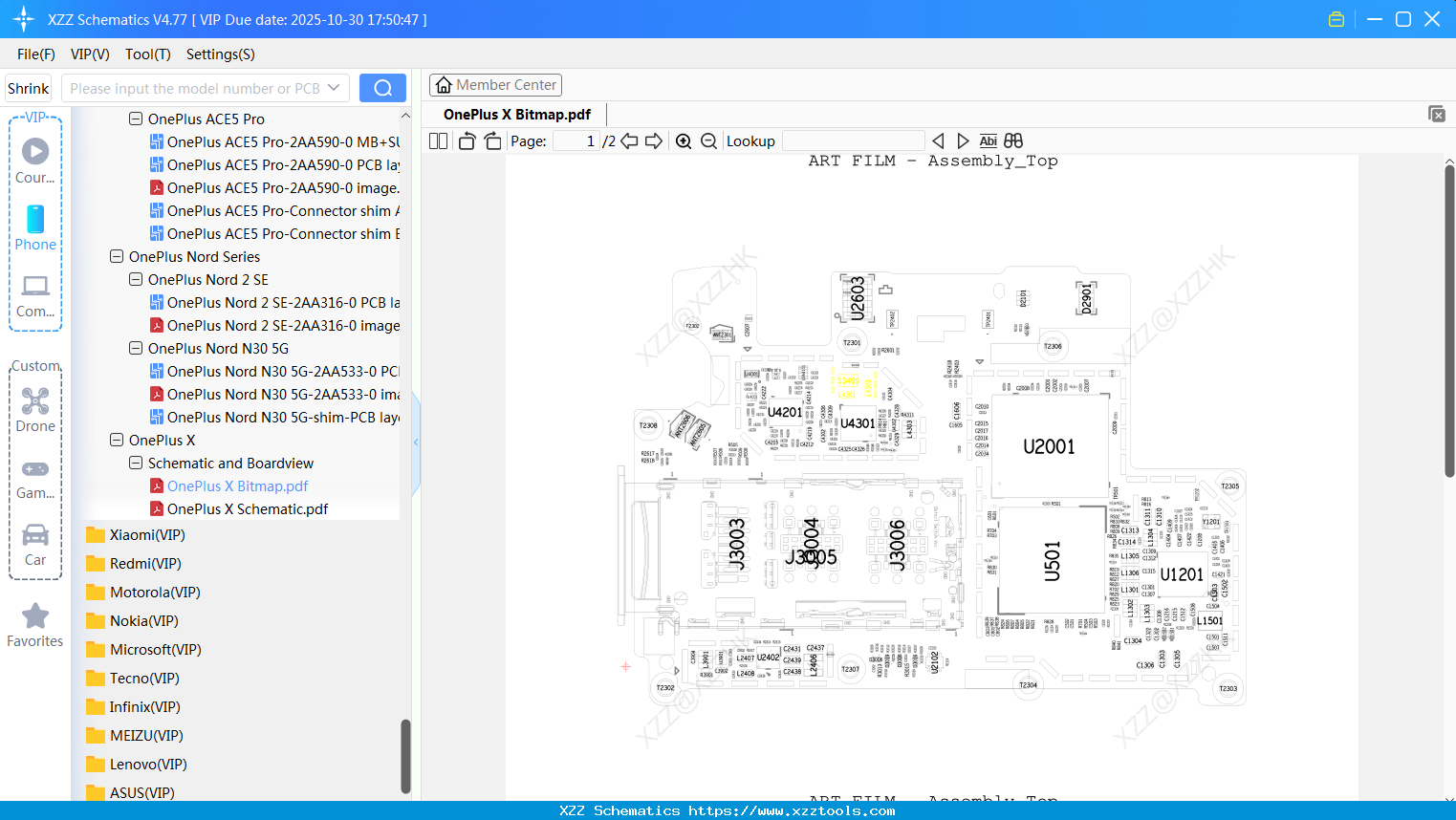Go to the previous page arrow

pyautogui.click(x=629, y=141)
